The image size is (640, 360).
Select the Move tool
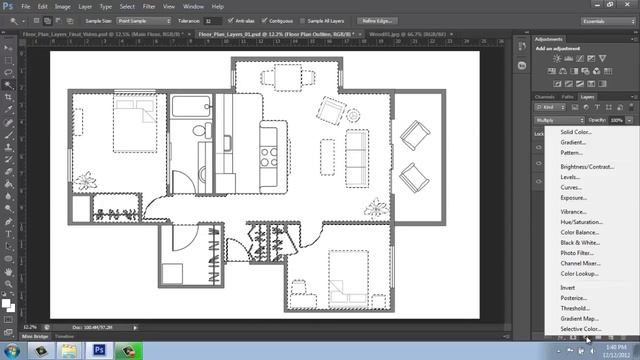[x=8, y=48]
